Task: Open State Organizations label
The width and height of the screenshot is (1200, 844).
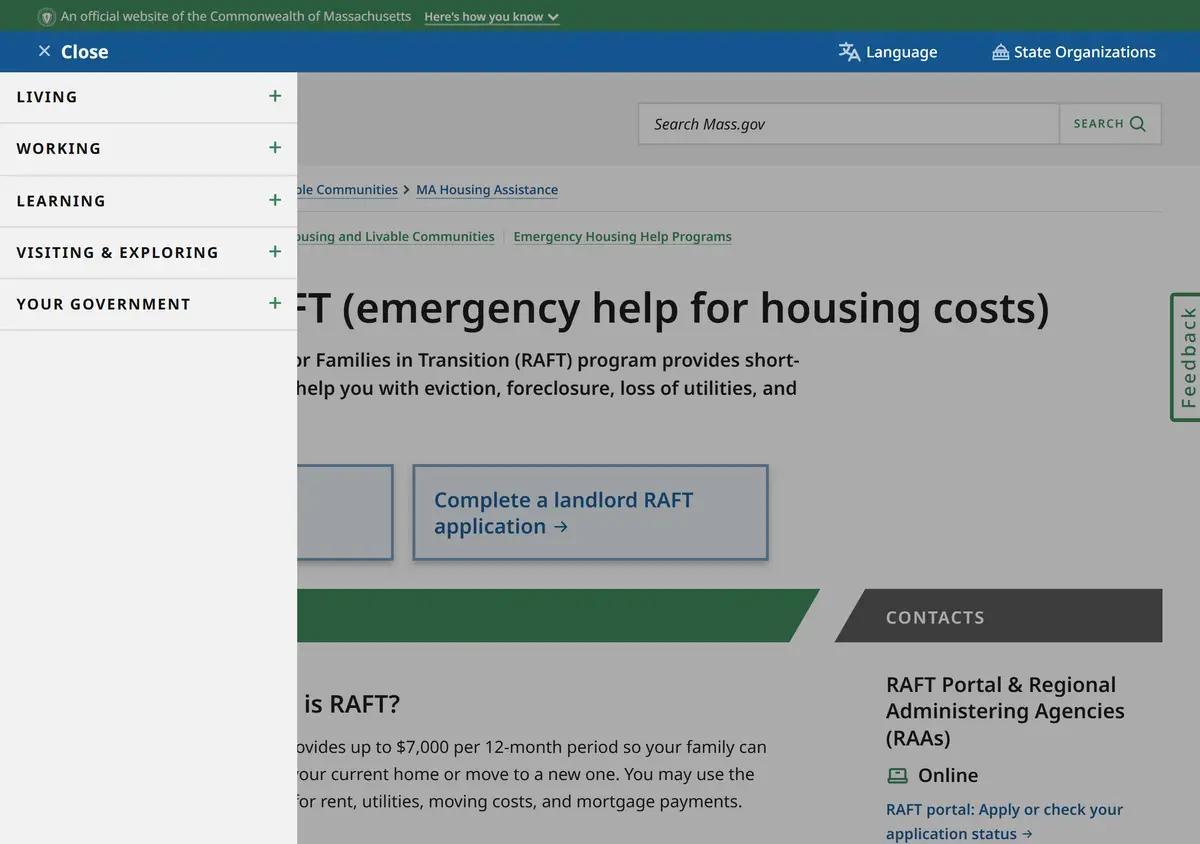Action: 1085,52
